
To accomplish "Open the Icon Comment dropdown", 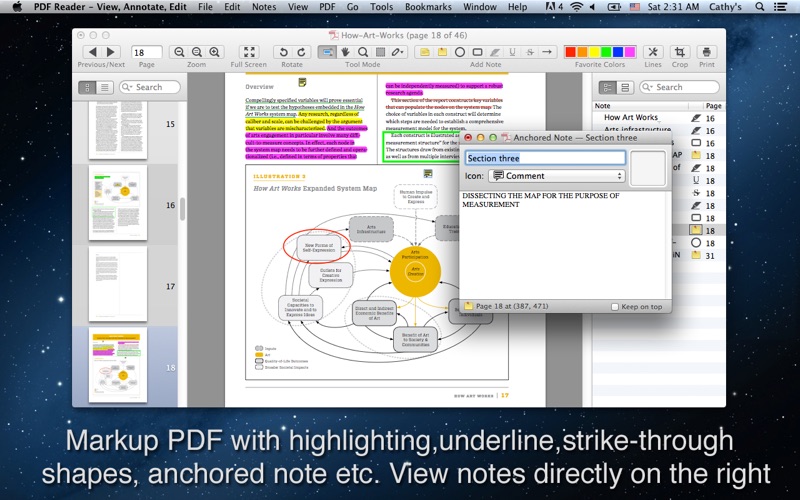I will coord(557,176).
